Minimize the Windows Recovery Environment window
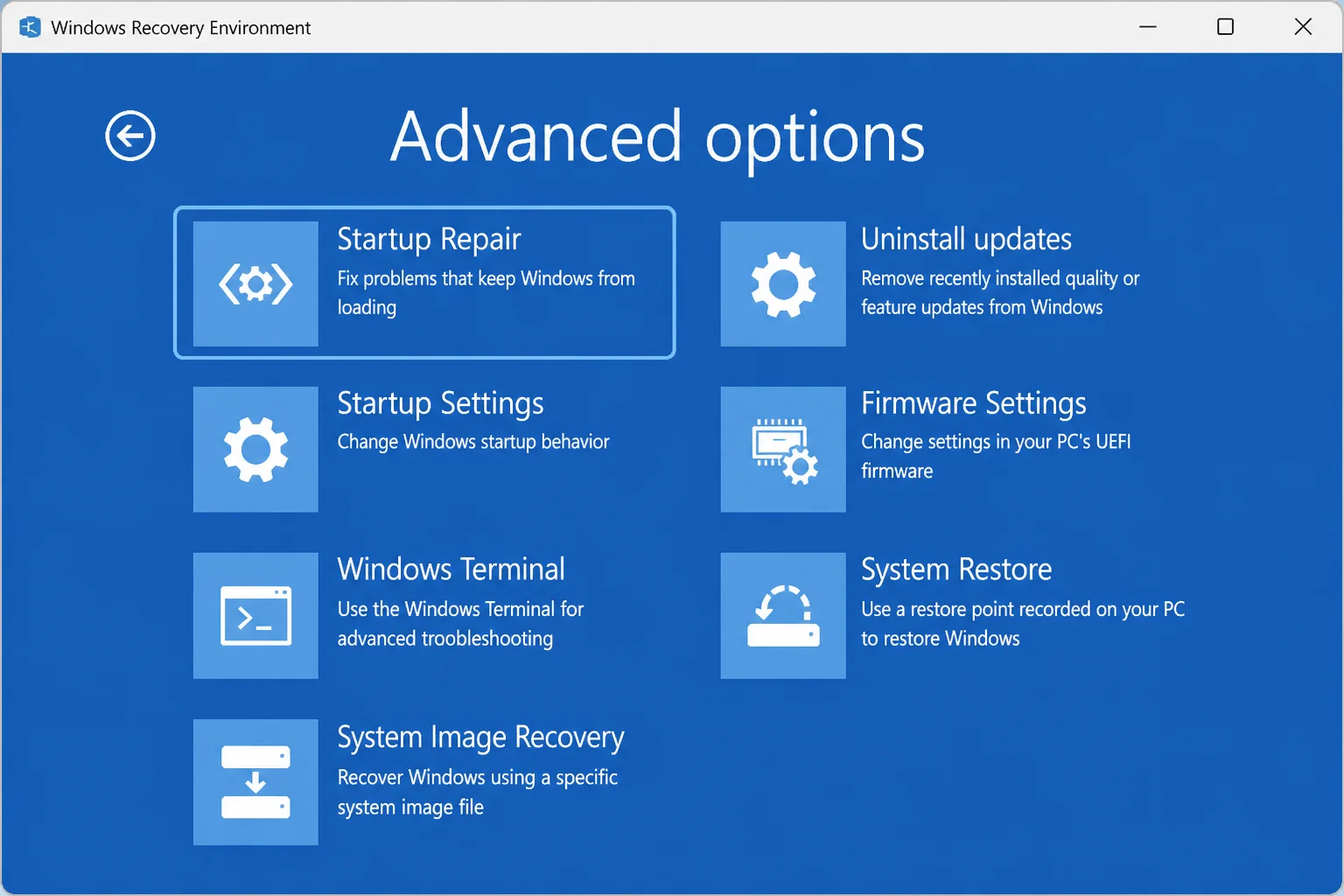Image resolution: width=1344 pixels, height=896 pixels. click(1148, 27)
